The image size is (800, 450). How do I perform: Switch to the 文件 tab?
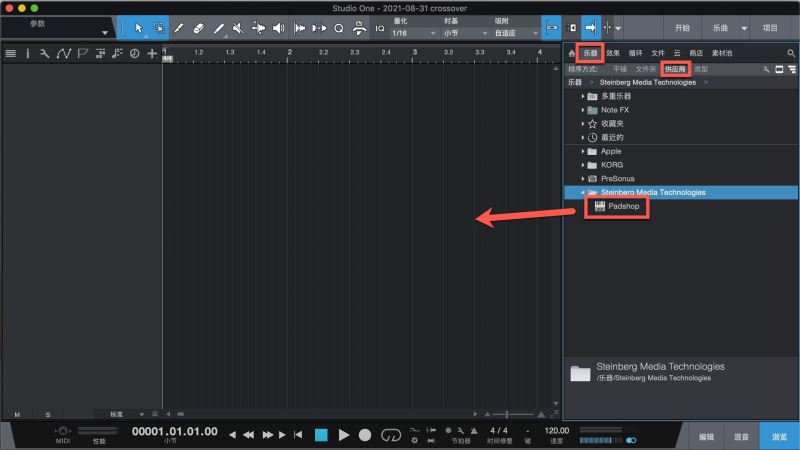[658, 53]
